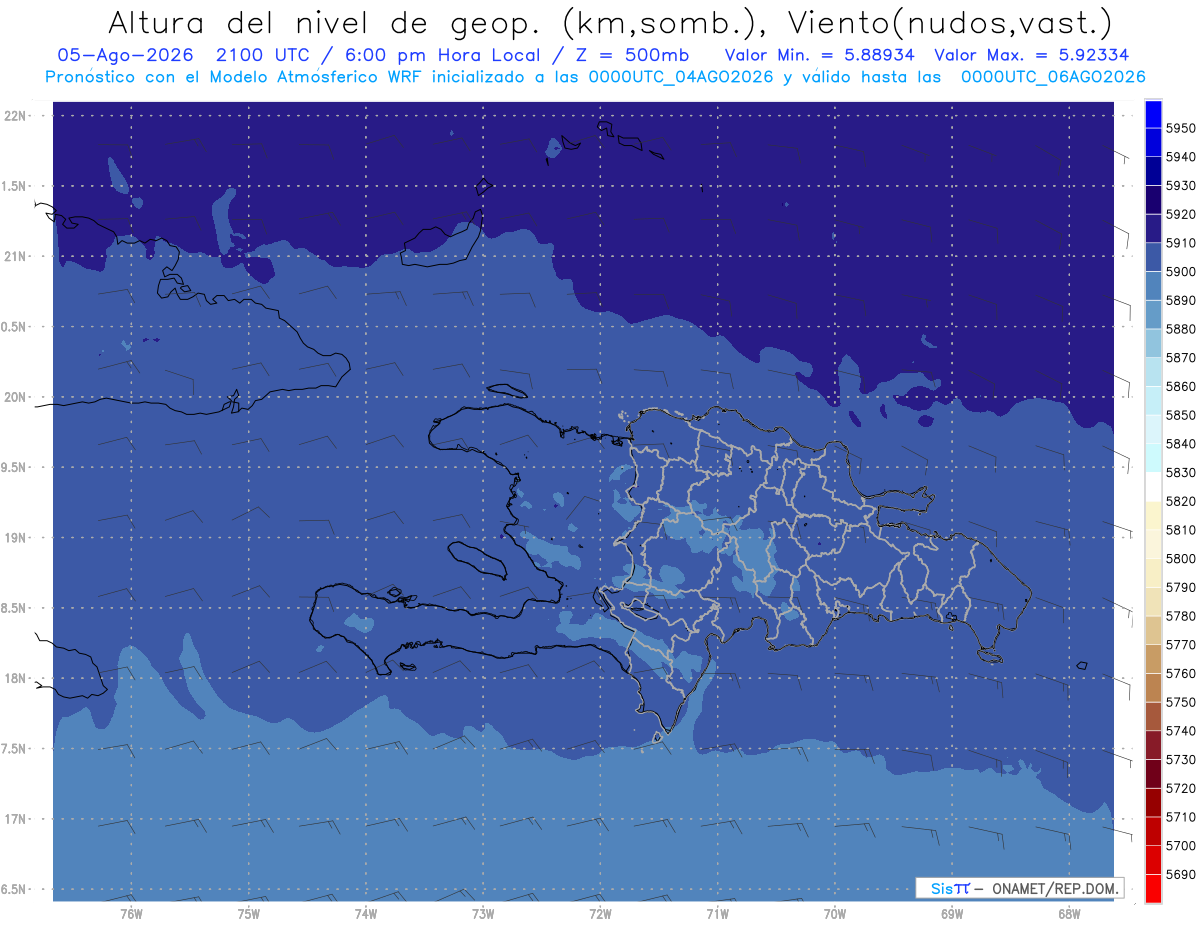
Task: Click the "5700" colorbar value
Action: point(1180,845)
